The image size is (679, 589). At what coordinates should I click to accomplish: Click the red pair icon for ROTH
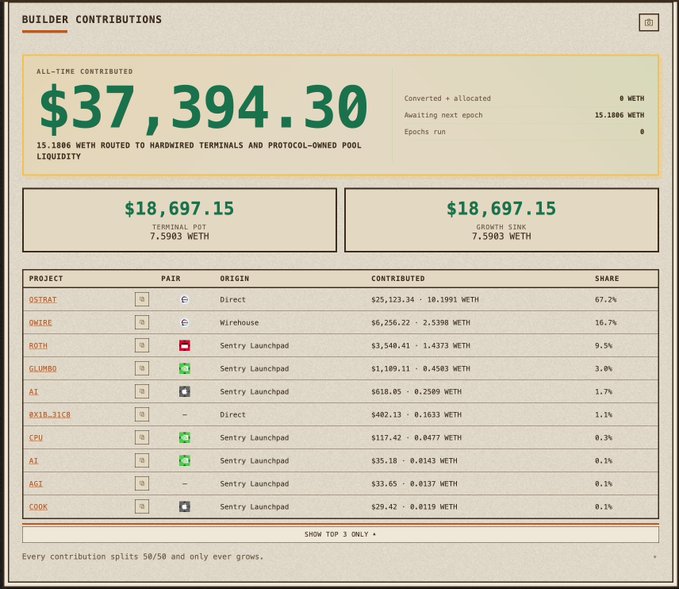[184, 345]
